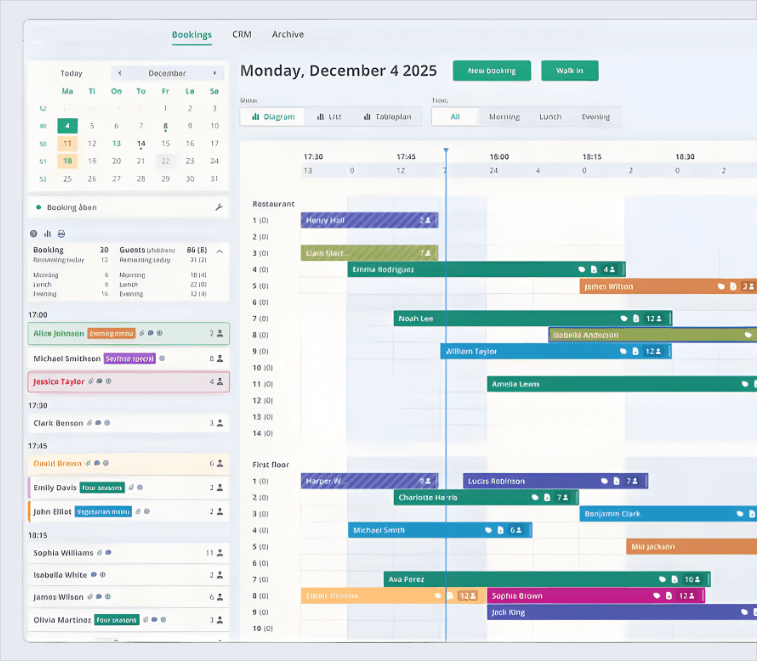Collapse the Booking and Guests summary panel
The image size is (757, 661).
217,250
